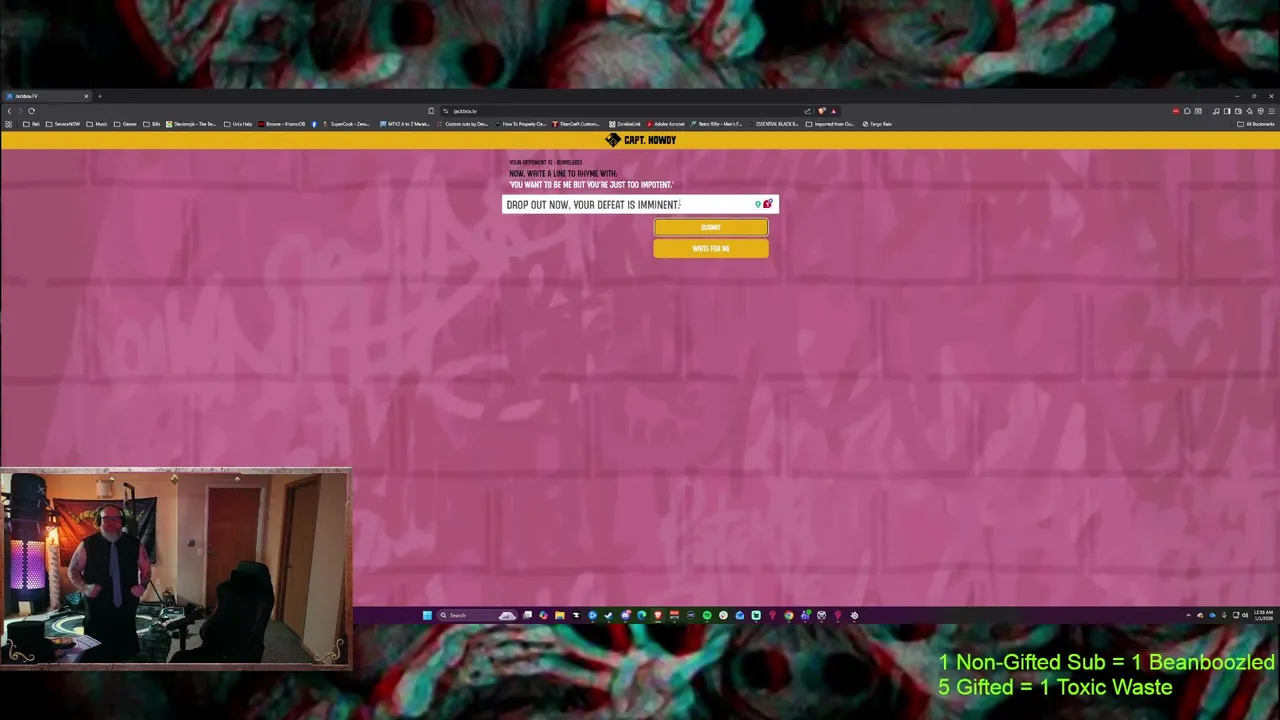Viewport: 1280px width, 720px height.
Task: Open the Fargo Rain bookmark
Action: pyautogui.click(x=877, y=124)
